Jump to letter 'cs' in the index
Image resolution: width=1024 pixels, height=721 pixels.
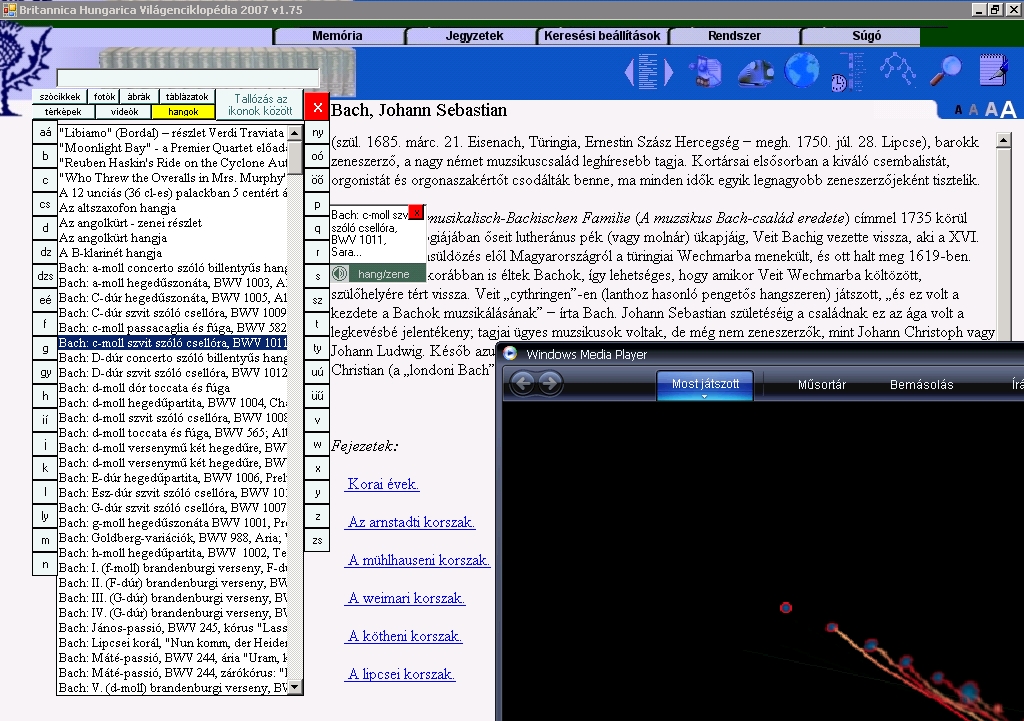tap(45, 204)
